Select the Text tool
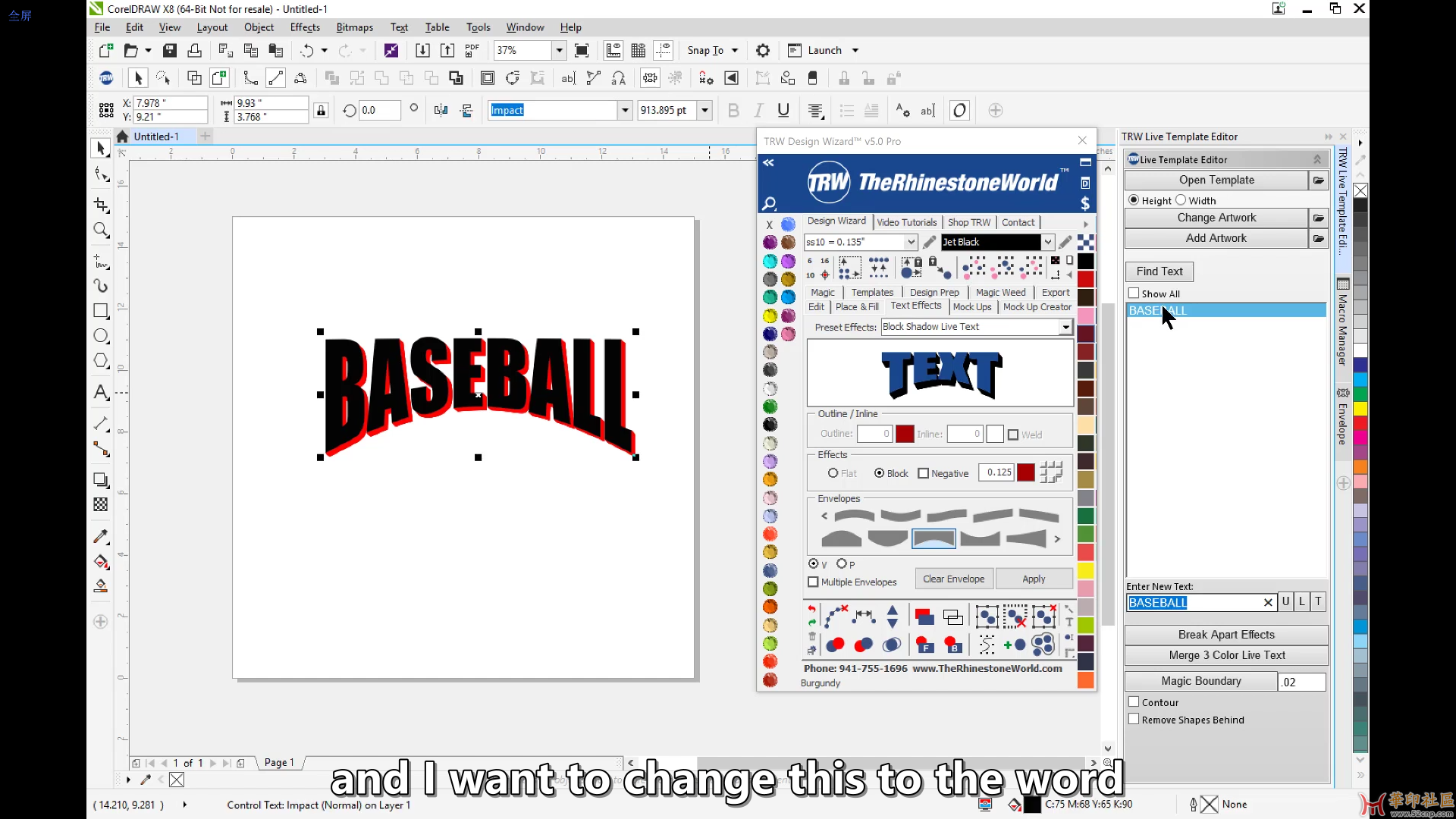The image size is (1456, 819). (x=101, y=392)
